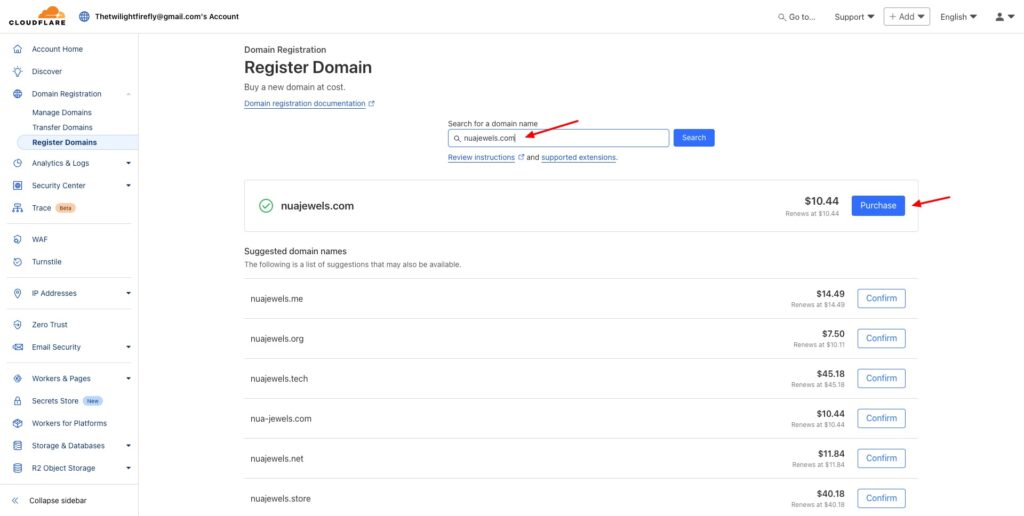Click the WAF shield icon
Image resolution: width=1024 pixels, height=516 pixels.
[x=18, y=240]
